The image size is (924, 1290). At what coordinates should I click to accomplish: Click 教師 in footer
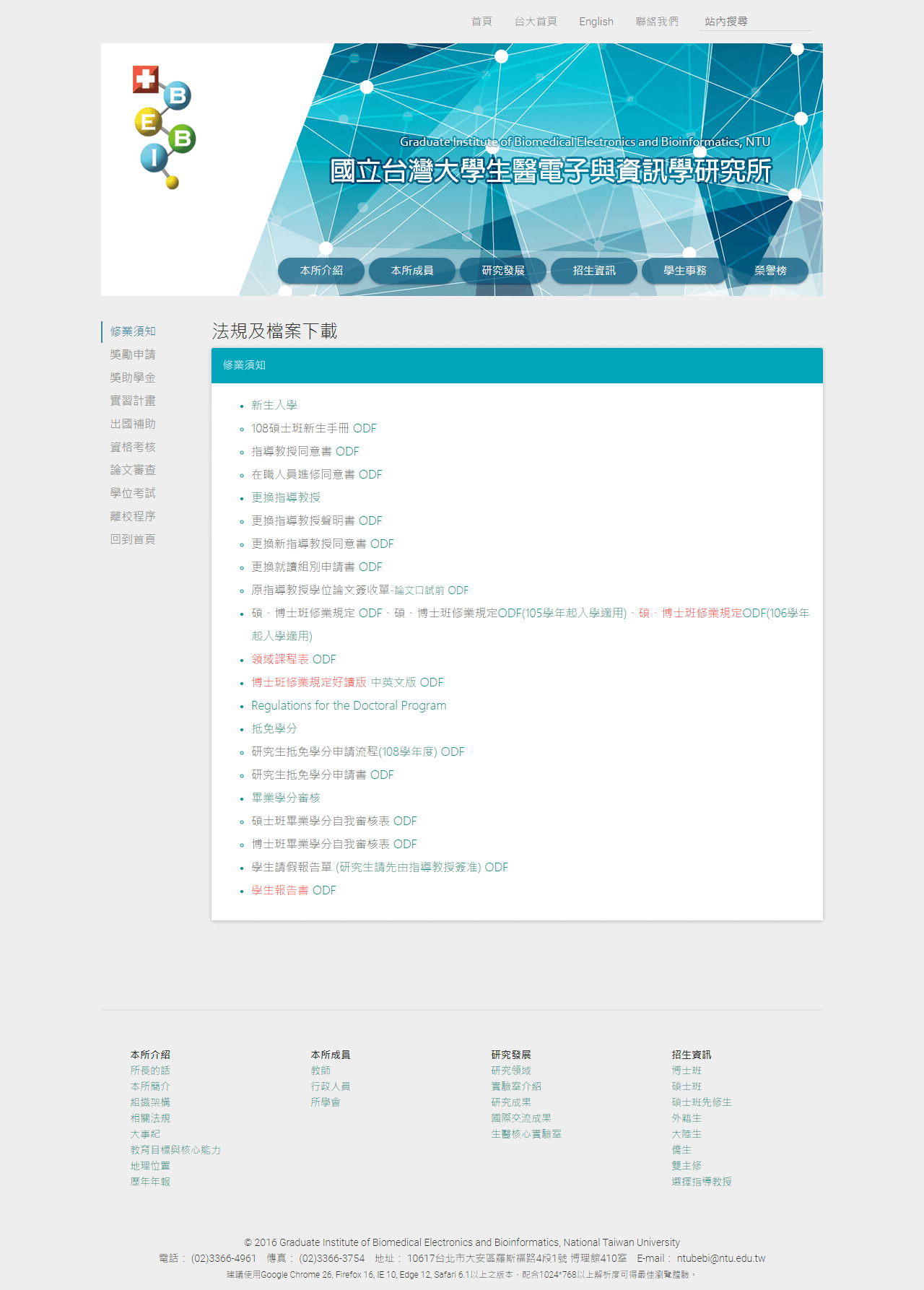pyautogui.click(x=321, y=1071)
